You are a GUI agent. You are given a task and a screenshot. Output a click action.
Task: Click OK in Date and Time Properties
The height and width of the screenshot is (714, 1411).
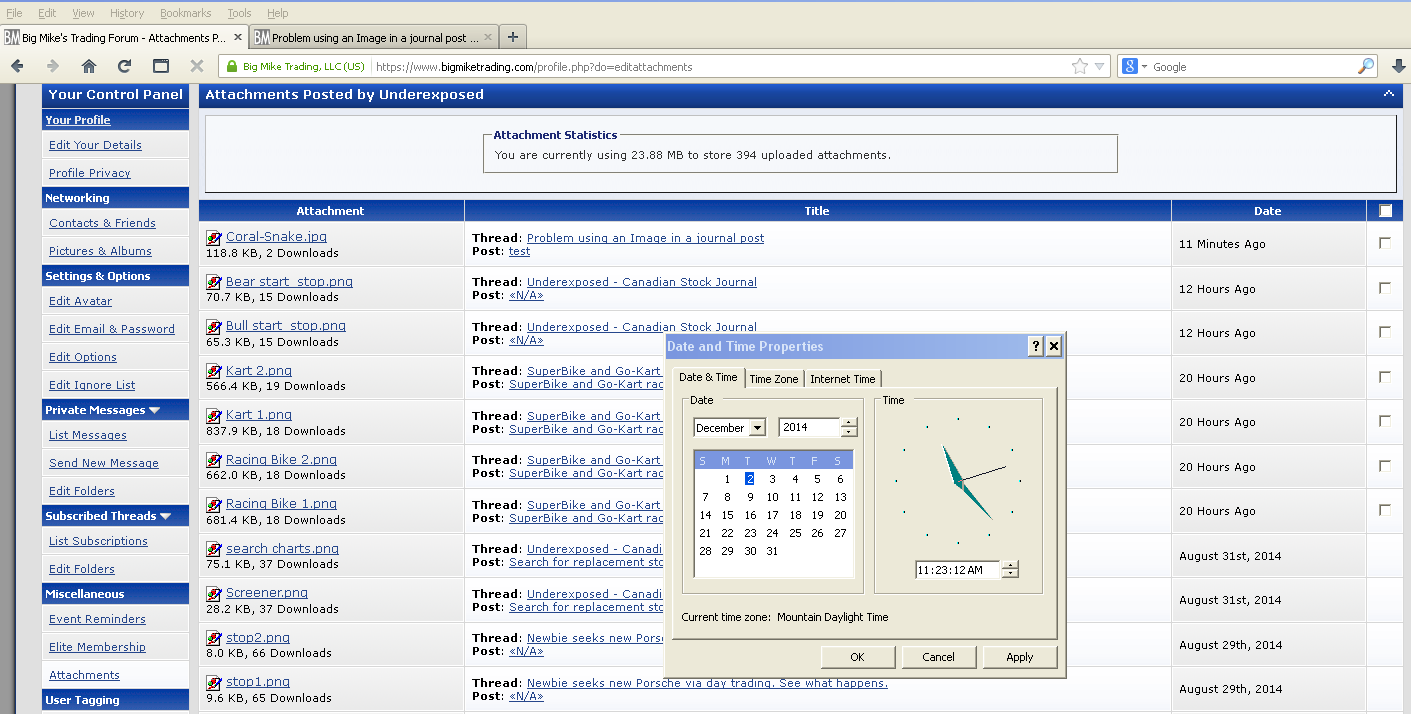coord(857,657)
